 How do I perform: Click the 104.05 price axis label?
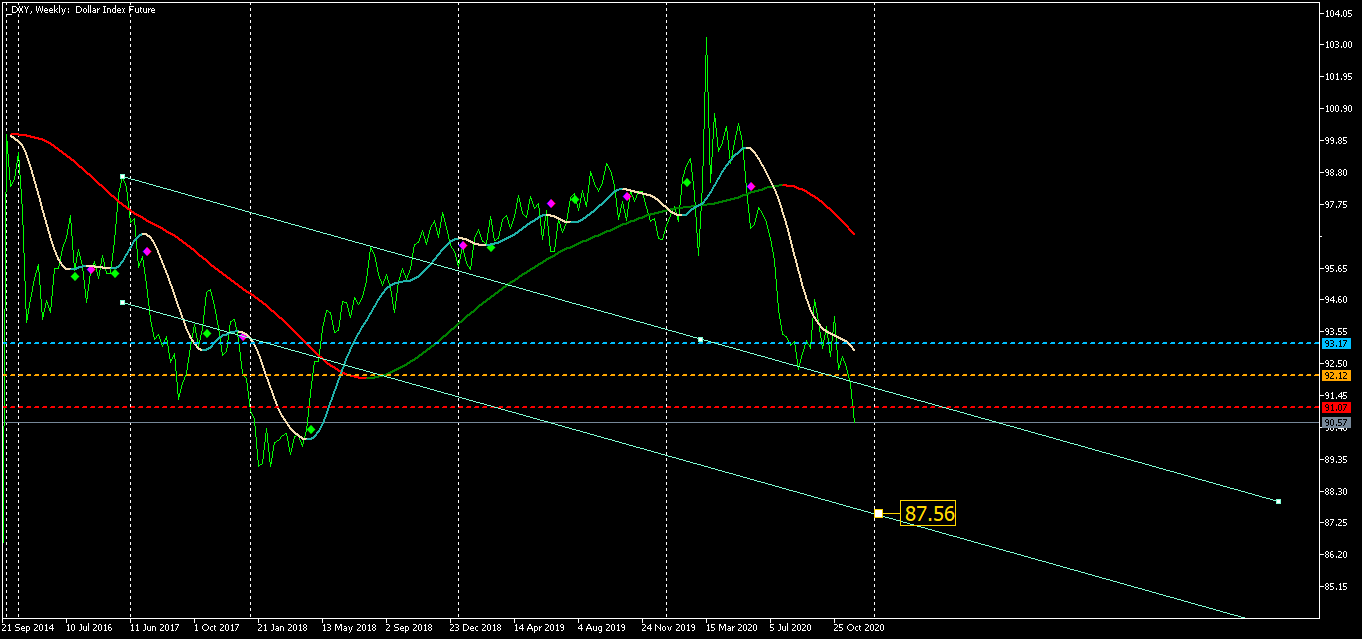tap(1338, 13)
